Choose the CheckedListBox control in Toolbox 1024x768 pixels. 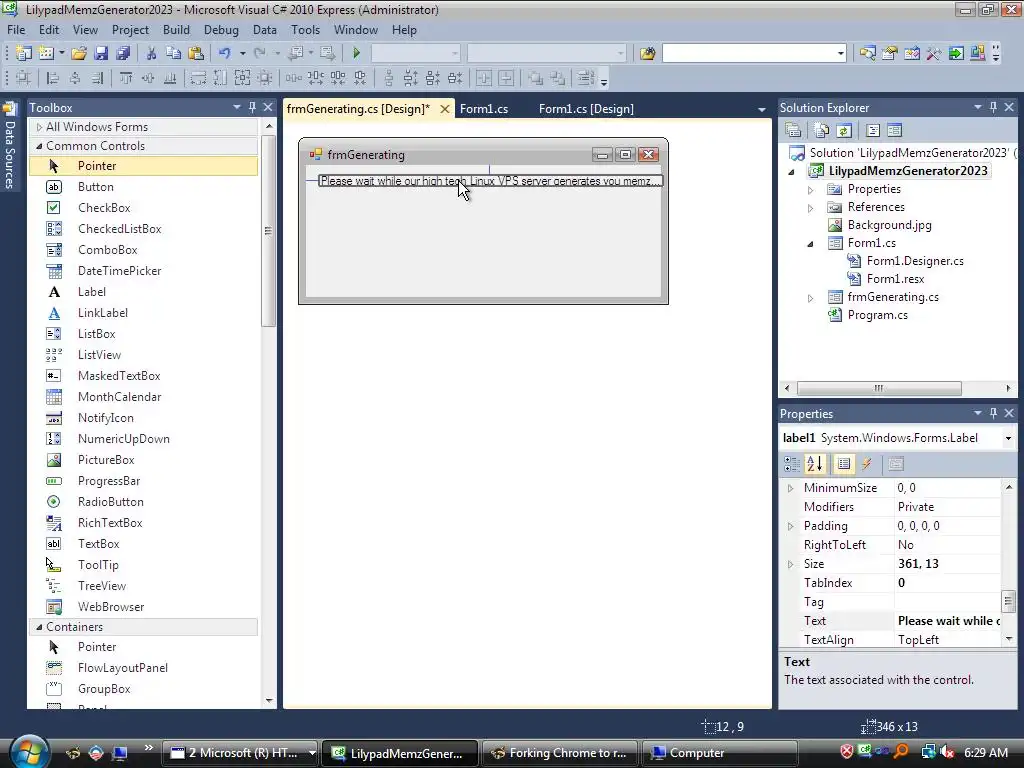[x=120, y=229]
